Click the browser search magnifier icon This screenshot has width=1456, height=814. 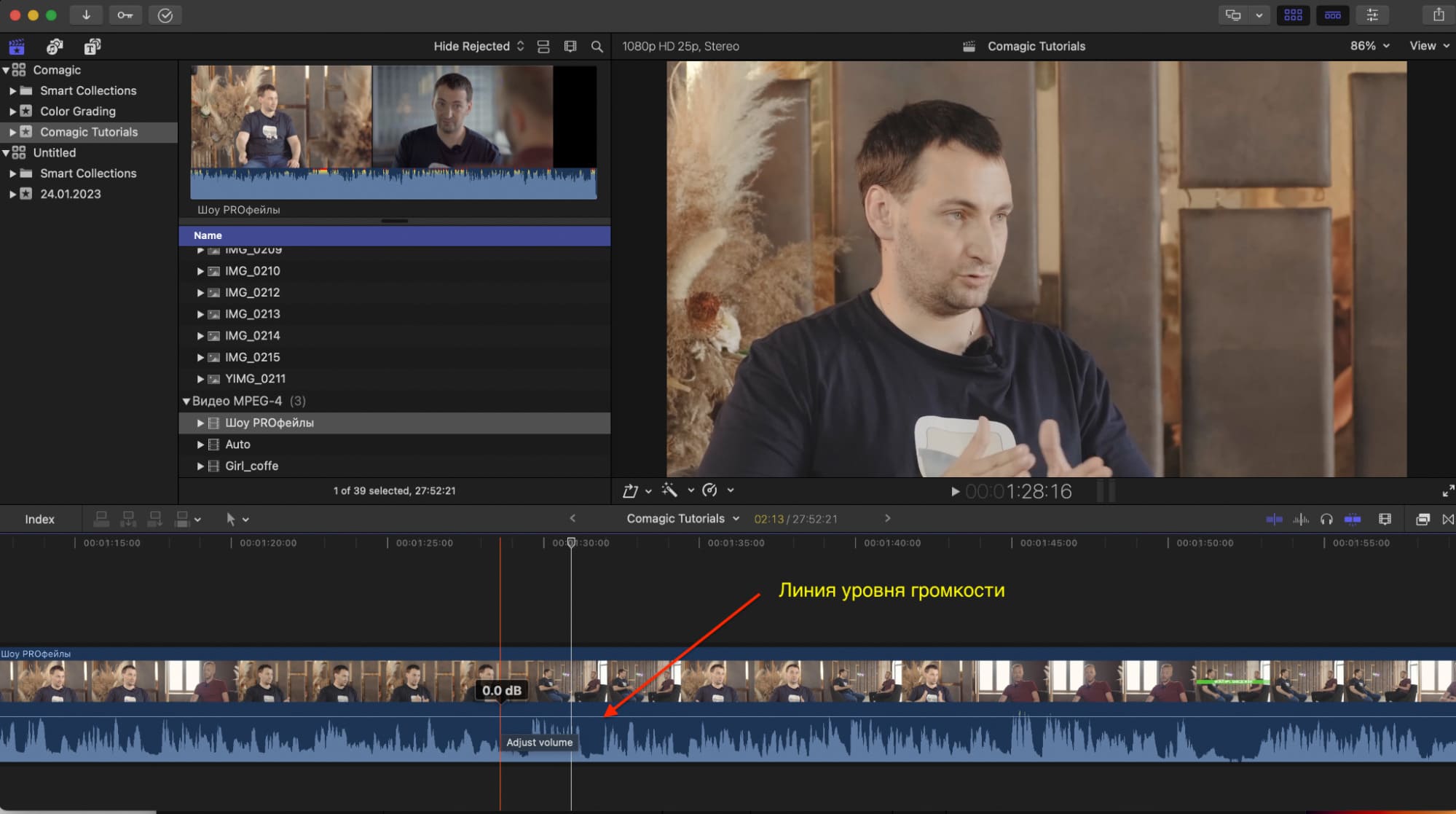(x=597, y=47)
